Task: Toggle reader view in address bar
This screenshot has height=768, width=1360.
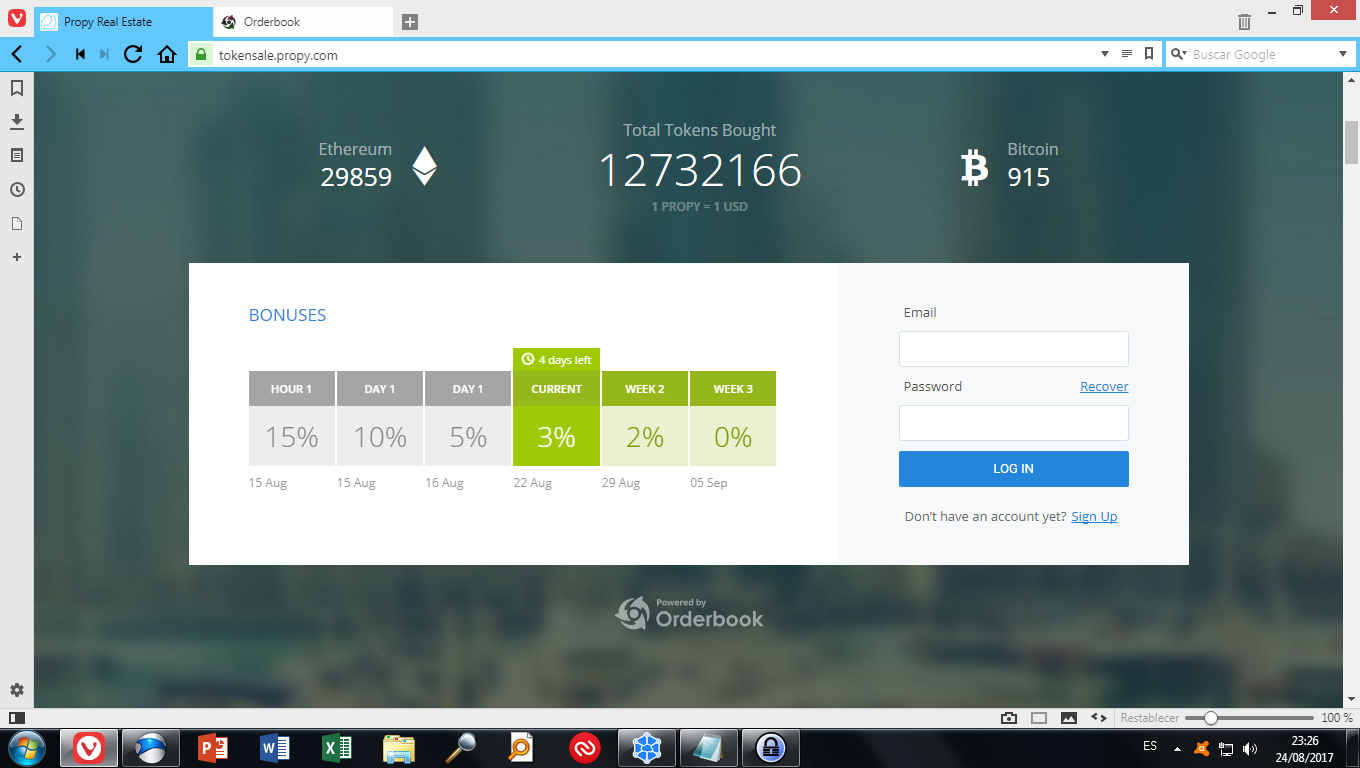Action: click(1127, 54)
